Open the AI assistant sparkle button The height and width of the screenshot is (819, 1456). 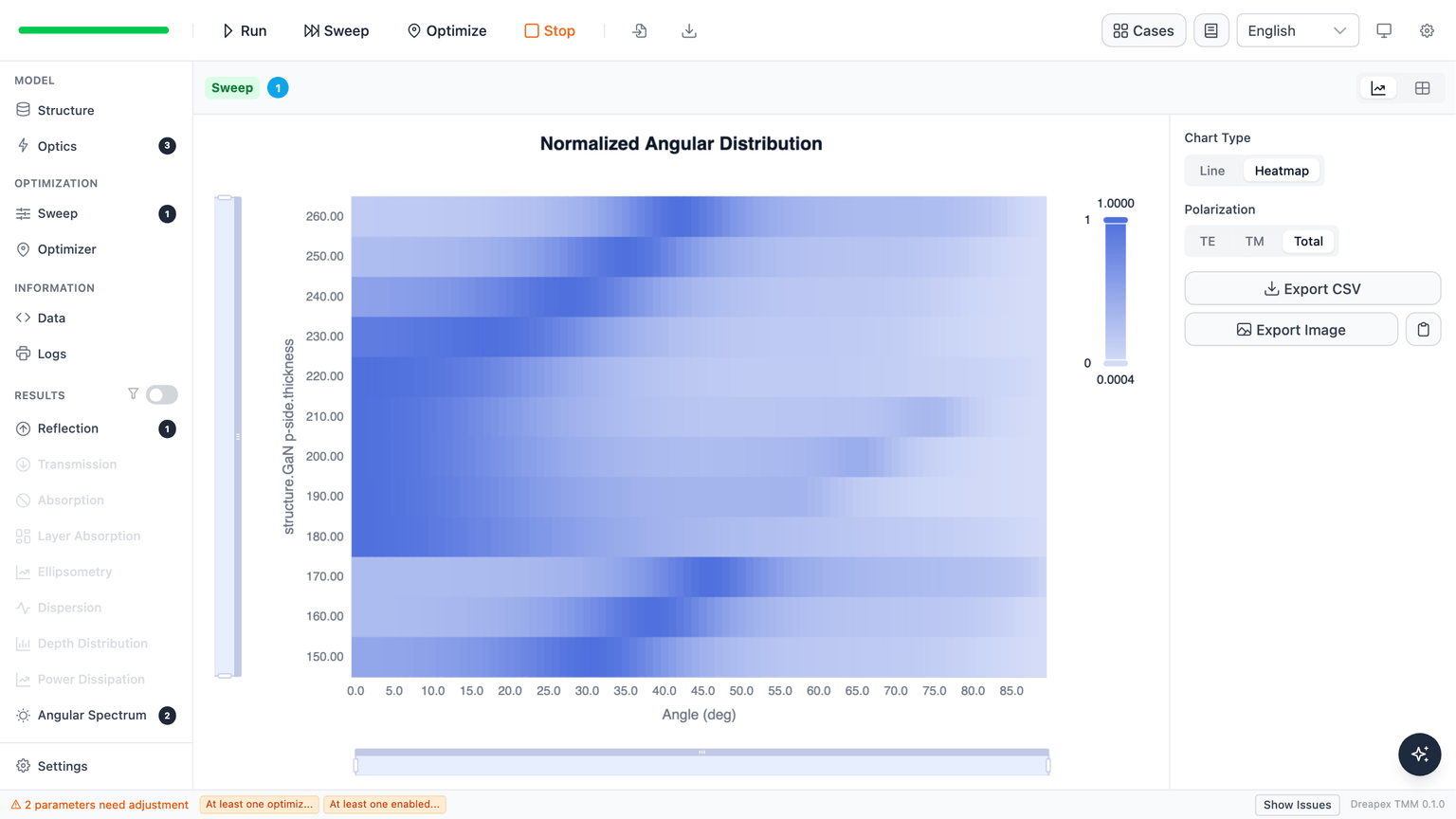pyautogui.click(x=1419, y=755)
